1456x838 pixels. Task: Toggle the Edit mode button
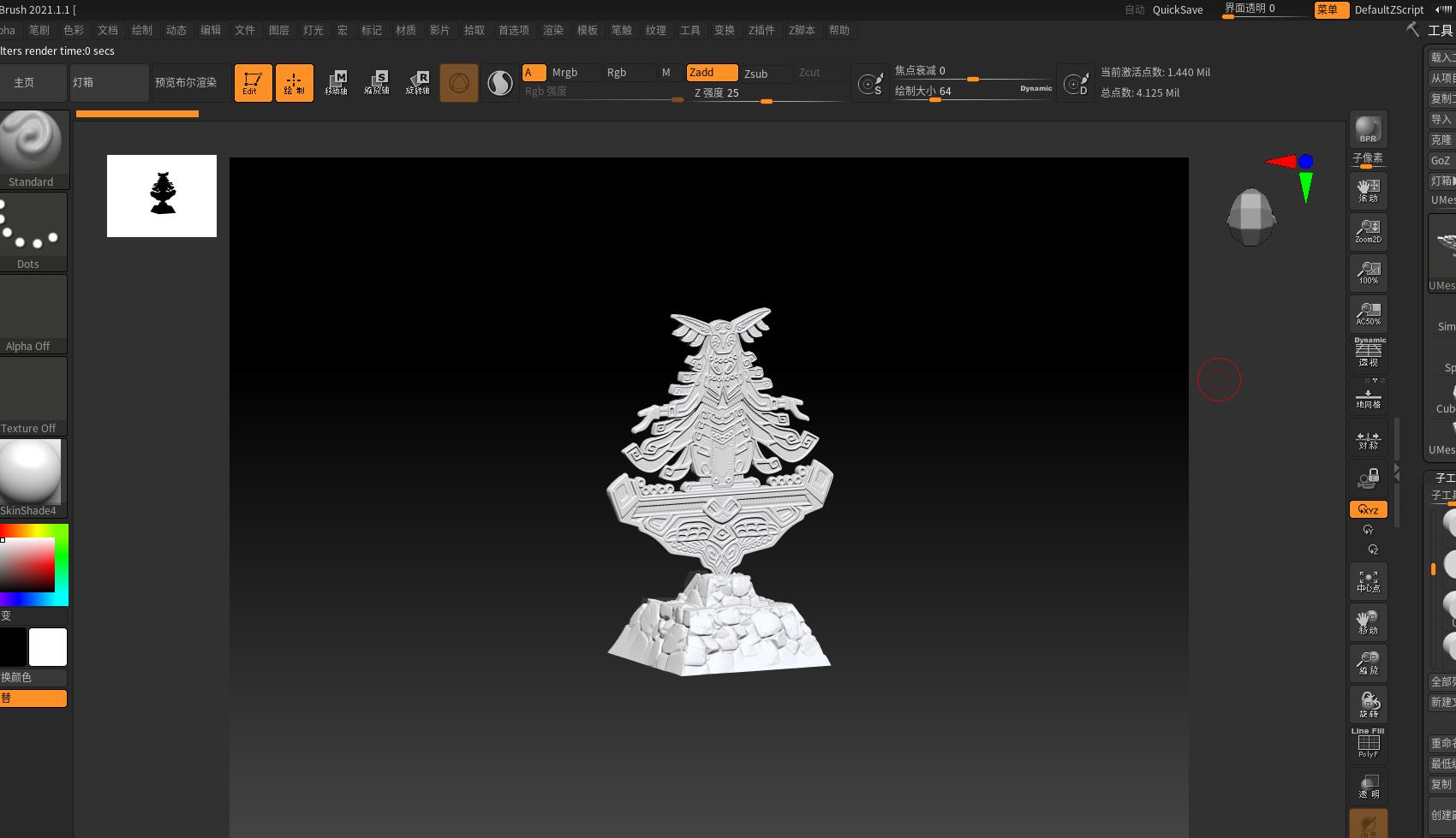pyautogui.click(x=253, y=83)
